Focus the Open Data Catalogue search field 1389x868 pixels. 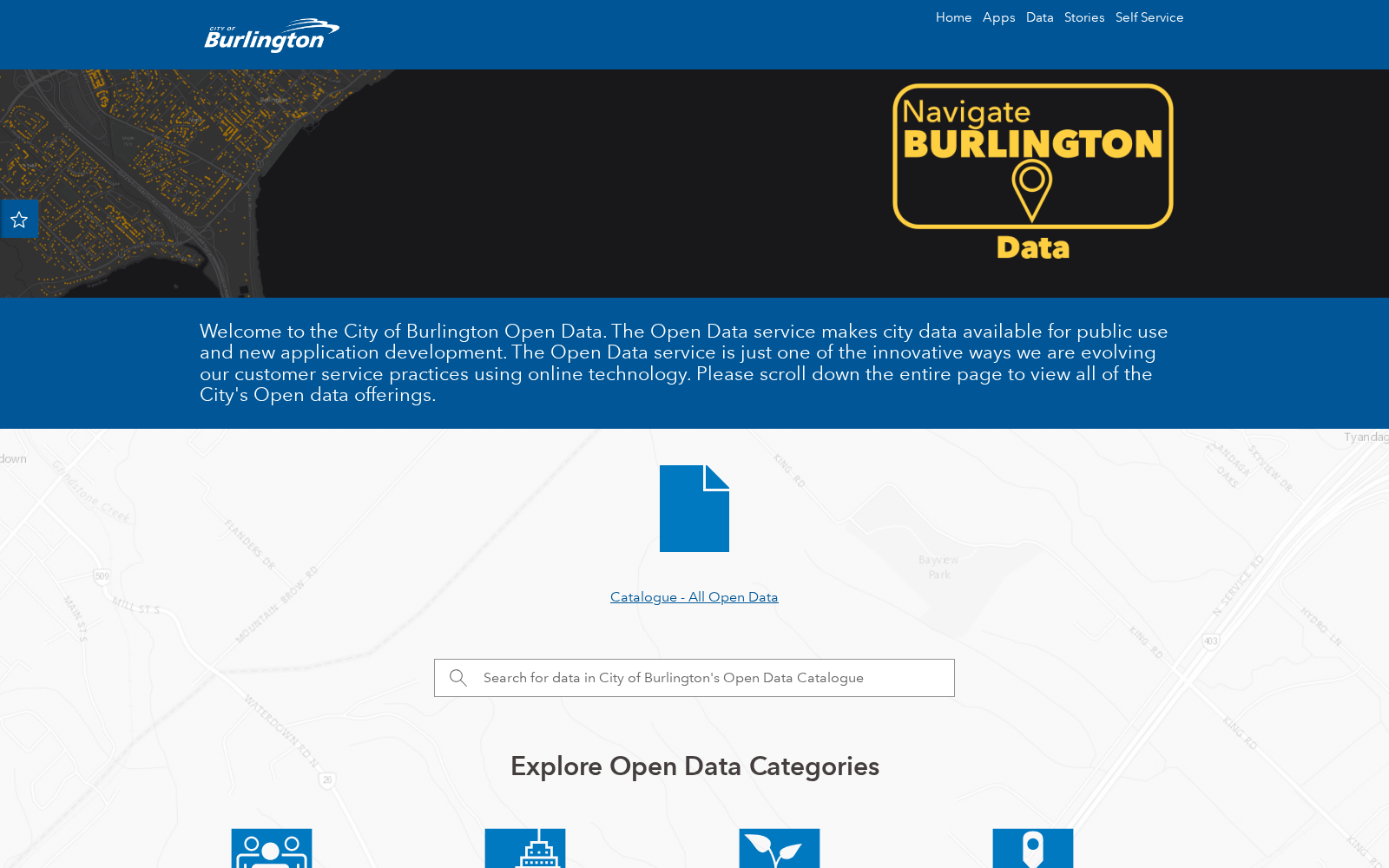point(694,678)
